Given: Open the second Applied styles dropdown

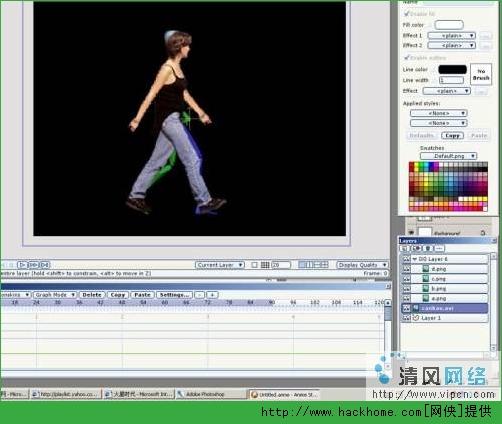Looking at the screenshot, I should tap(439, 123).
